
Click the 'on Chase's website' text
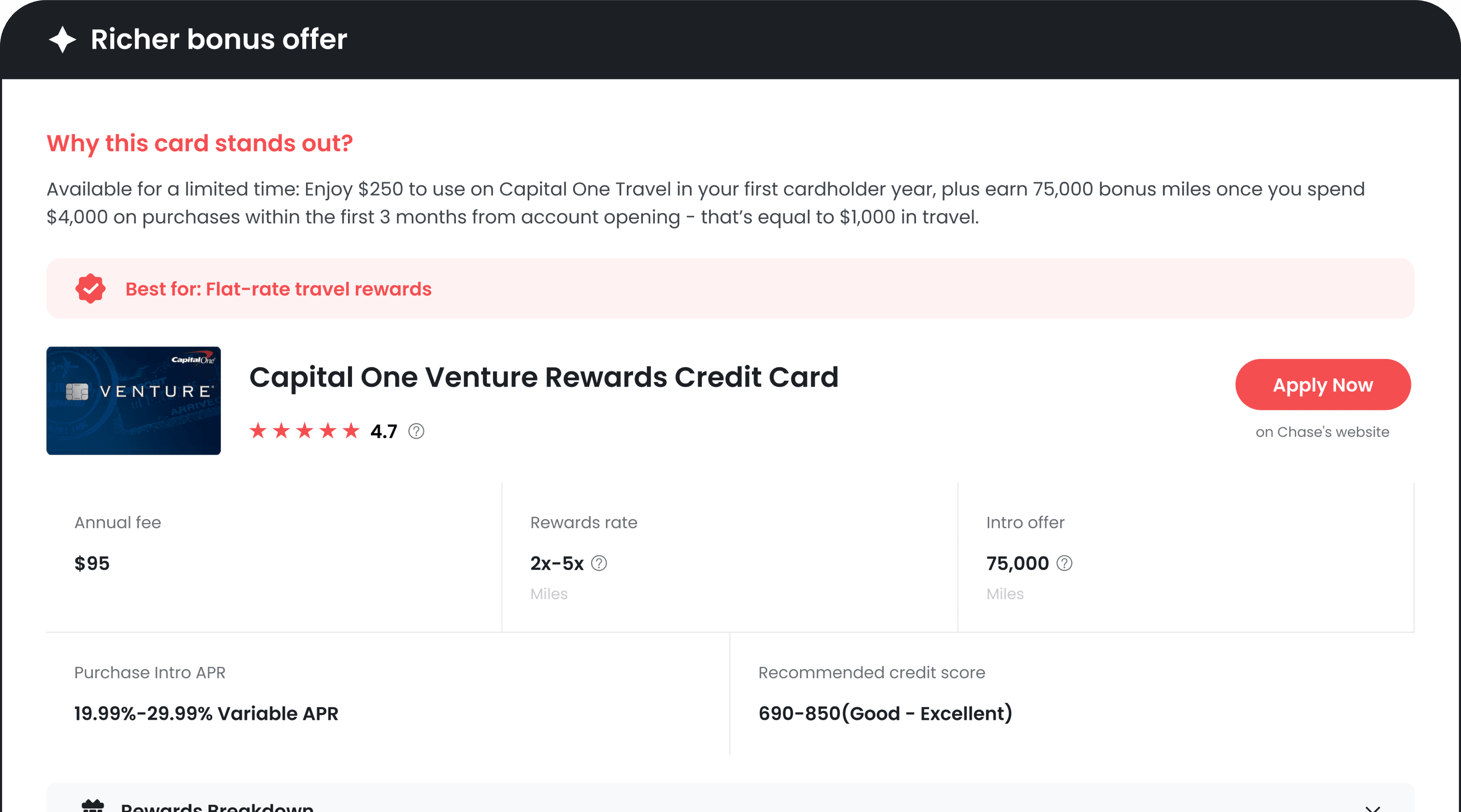click(1322, 432)
